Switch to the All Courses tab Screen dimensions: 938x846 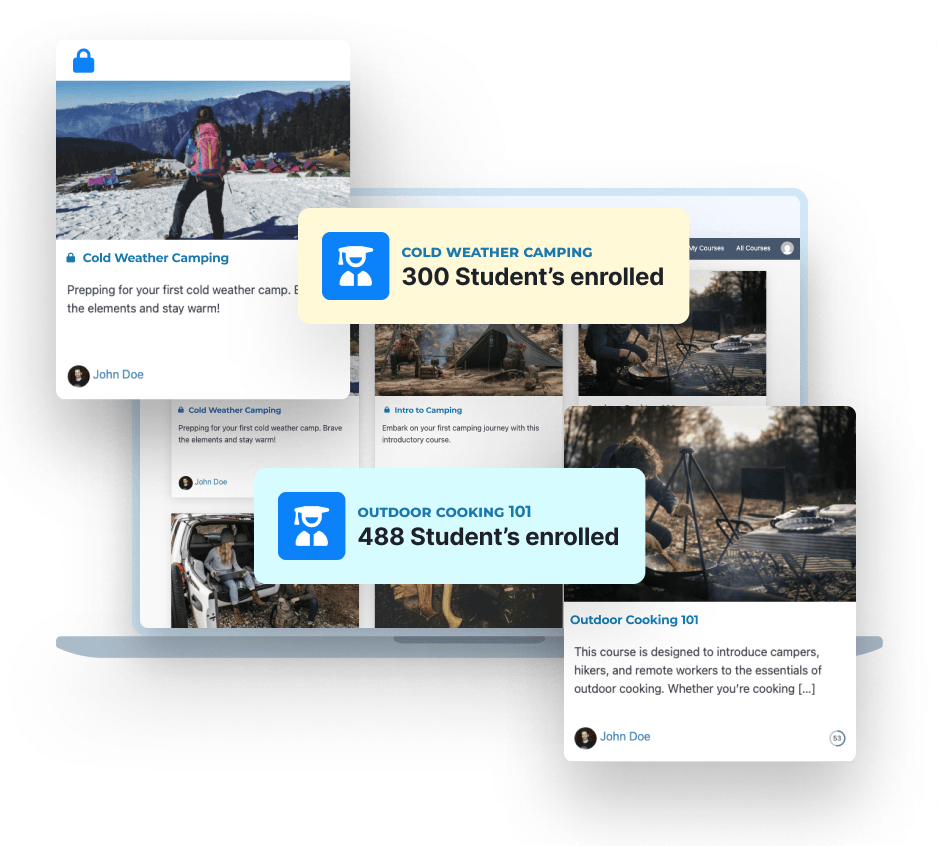pyautogui.click(x=753, y=248)
